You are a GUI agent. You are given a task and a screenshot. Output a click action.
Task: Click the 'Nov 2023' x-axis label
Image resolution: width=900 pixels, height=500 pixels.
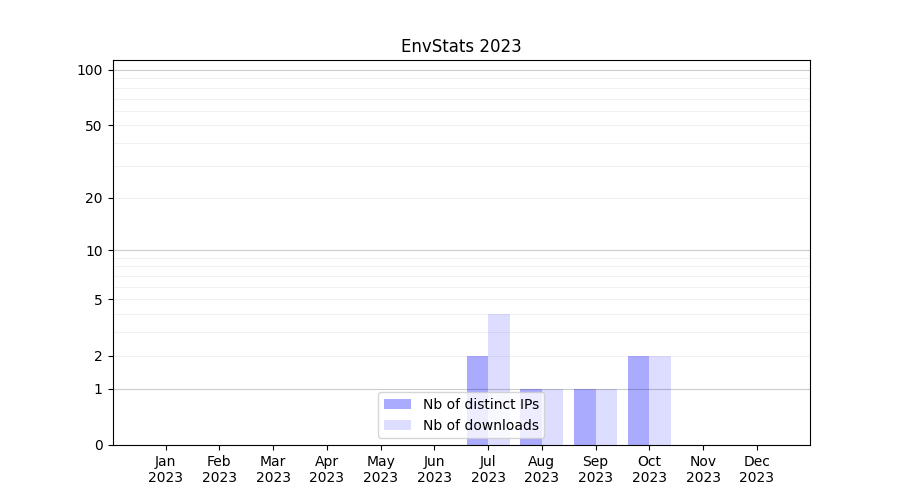coord(703,469)
